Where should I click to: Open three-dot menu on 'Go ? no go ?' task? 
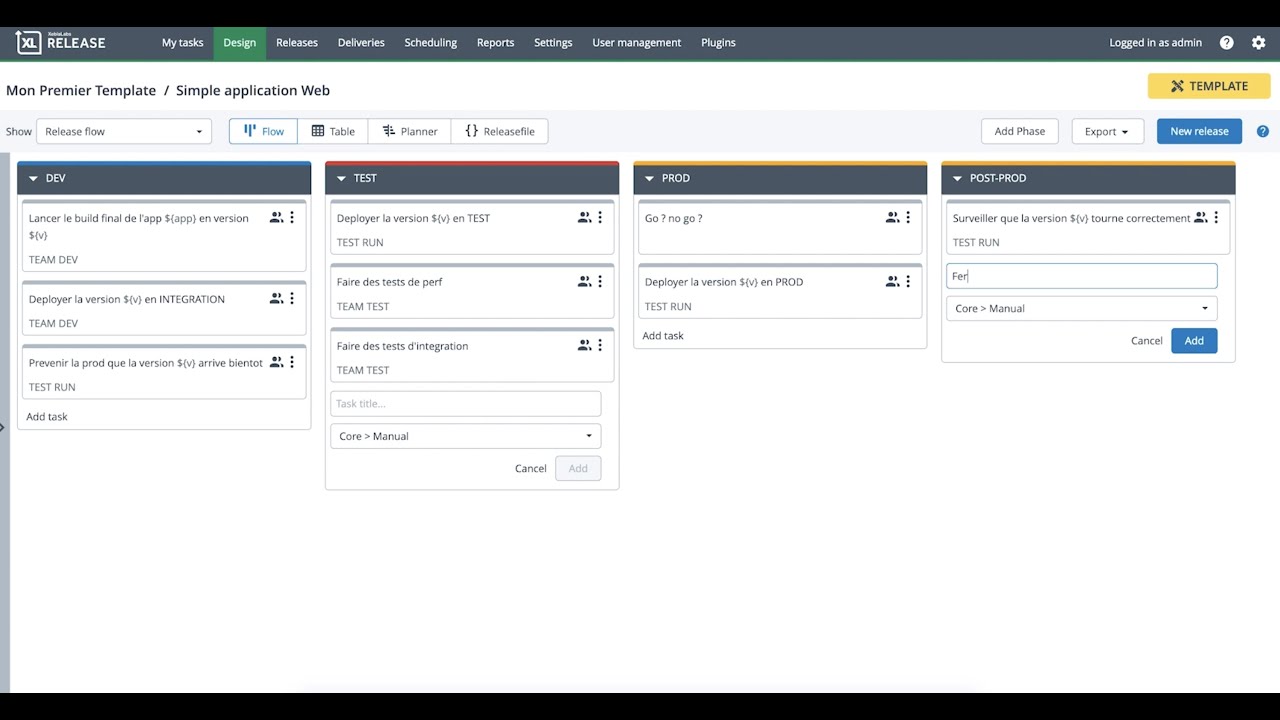click(x=908, y=217)
